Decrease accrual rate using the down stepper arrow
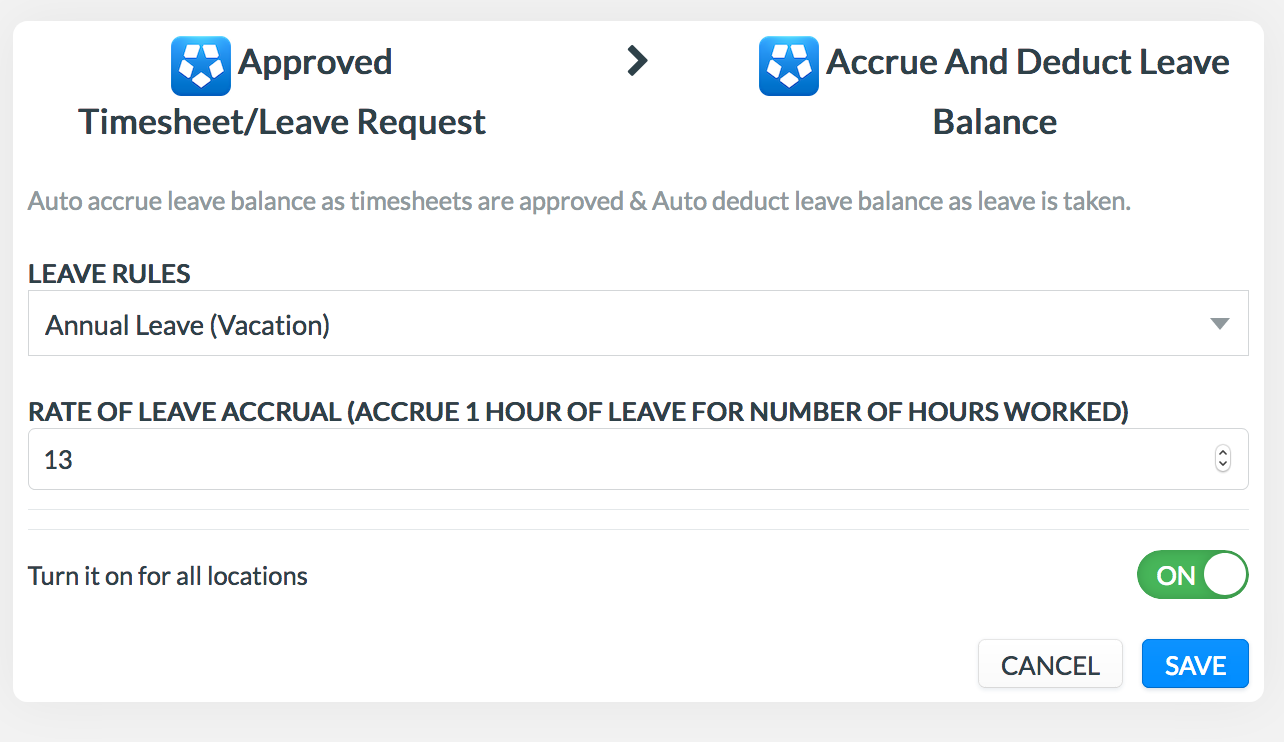The height and width of the screenshot is (742, 1284). pyautogui.click(x=1222, y=465)
